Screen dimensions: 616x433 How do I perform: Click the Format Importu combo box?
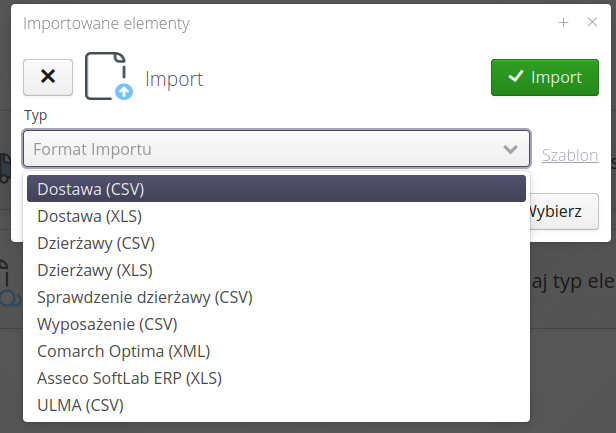[265, 149]
